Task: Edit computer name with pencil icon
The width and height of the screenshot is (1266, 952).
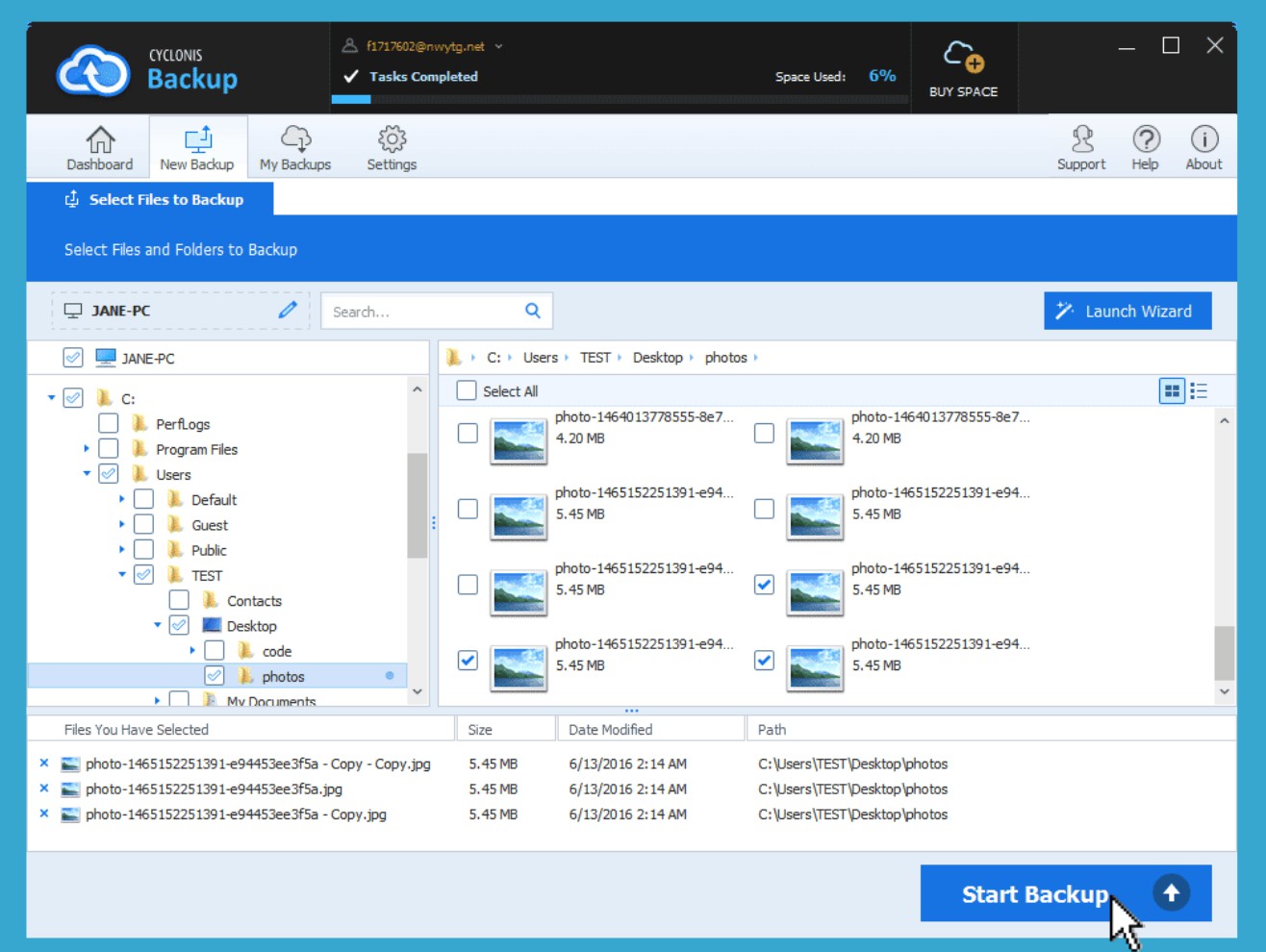Action: click(x=288, y=311)
